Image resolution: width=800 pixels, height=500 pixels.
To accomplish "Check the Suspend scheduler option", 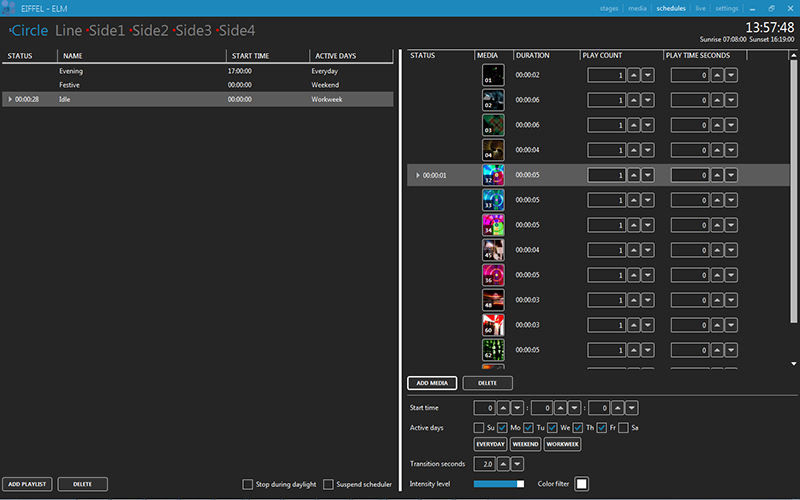I will point(329,484).
